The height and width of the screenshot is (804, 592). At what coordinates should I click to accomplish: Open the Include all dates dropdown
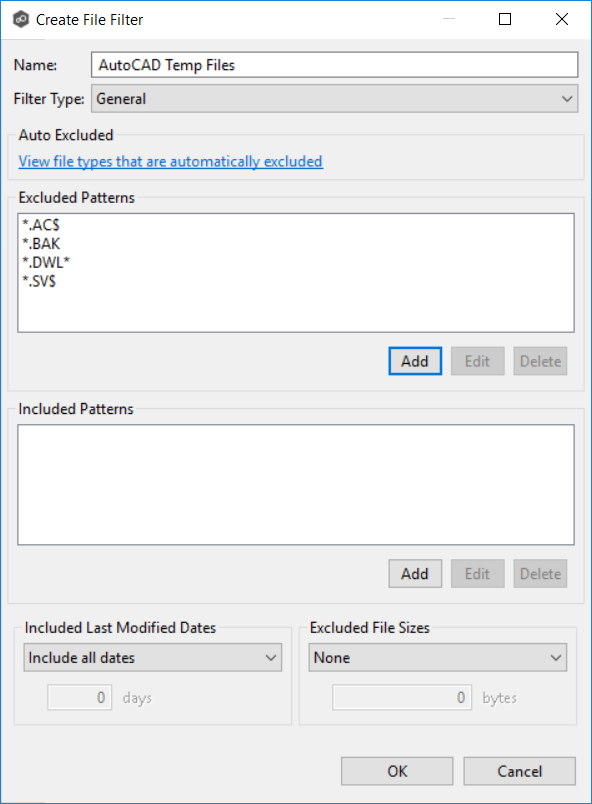(x=153, y=657)
